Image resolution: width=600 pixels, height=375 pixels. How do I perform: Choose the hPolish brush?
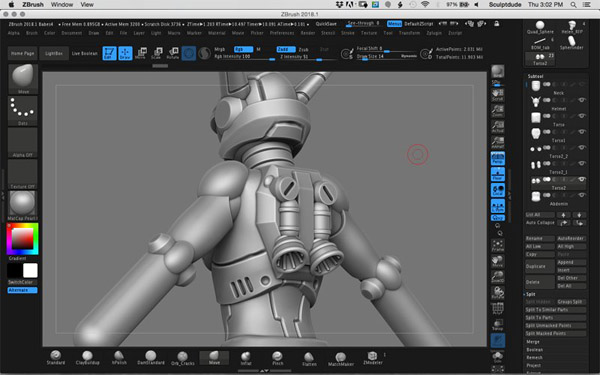[119, 357]
